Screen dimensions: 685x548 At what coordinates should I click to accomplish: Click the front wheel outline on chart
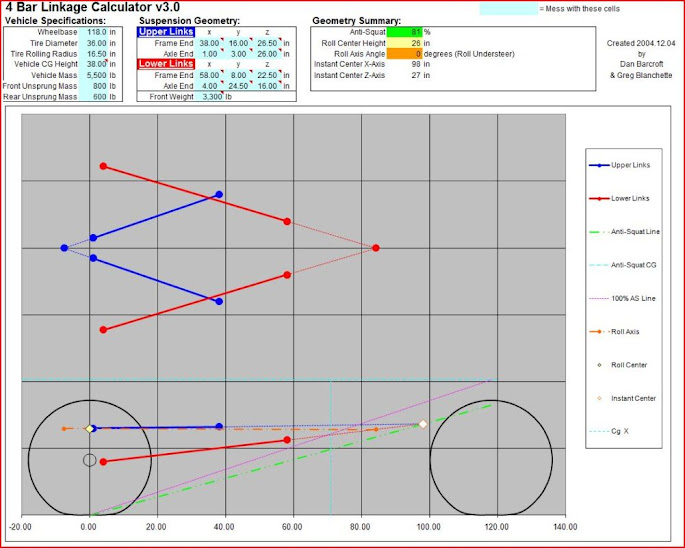click(491, 458)
